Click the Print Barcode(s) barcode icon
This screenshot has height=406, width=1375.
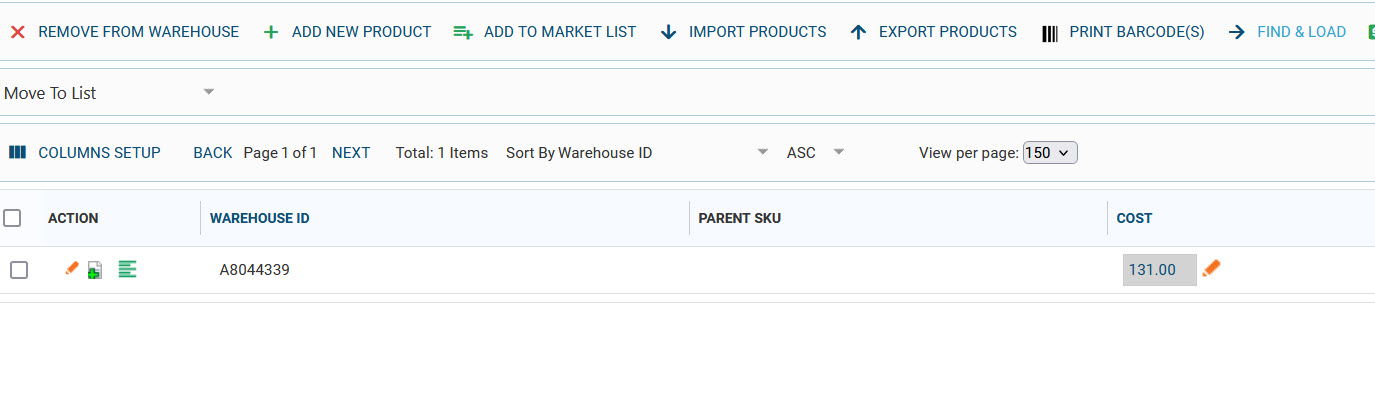[x=1049, y=33]
